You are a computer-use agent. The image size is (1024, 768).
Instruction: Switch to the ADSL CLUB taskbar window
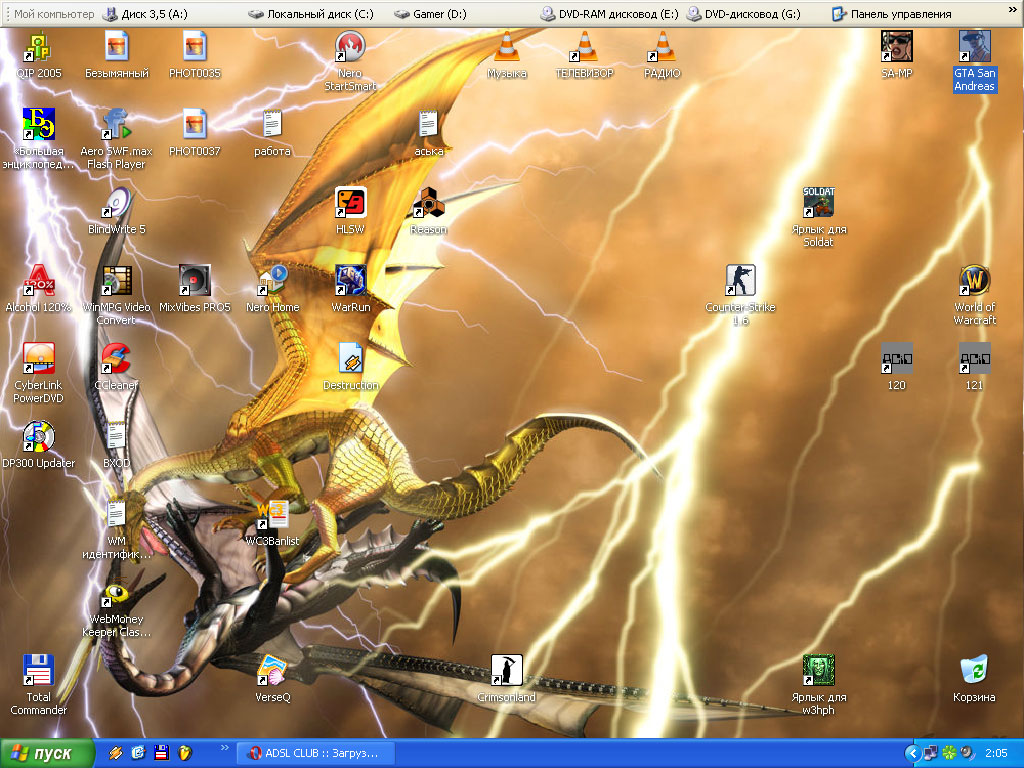tap(315, 753)
